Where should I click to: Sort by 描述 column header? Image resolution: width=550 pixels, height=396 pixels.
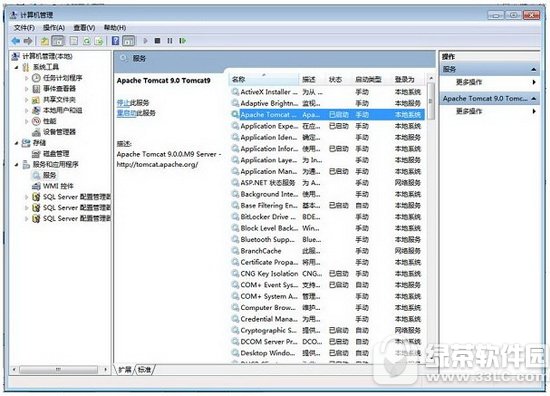coord(312,80)
